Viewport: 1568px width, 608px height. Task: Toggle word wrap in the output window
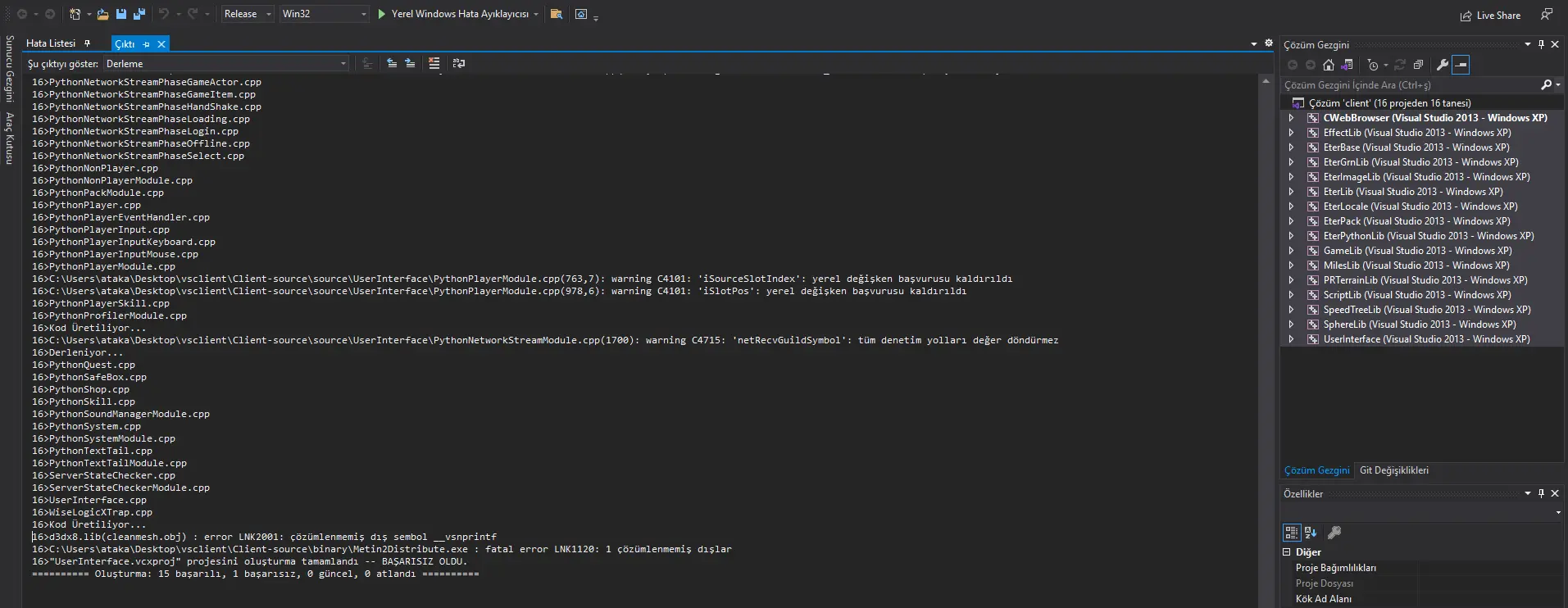[458, 63]
